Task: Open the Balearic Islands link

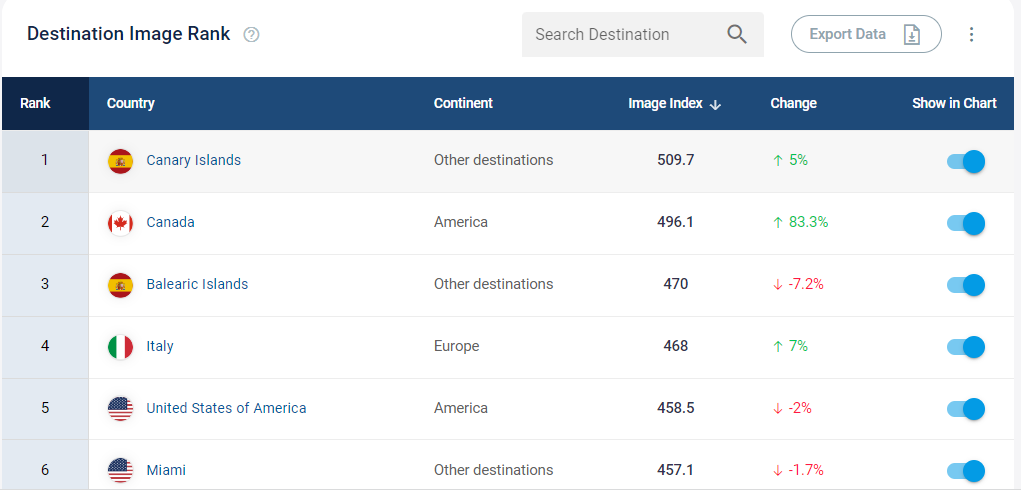Action: pos(197,284)
